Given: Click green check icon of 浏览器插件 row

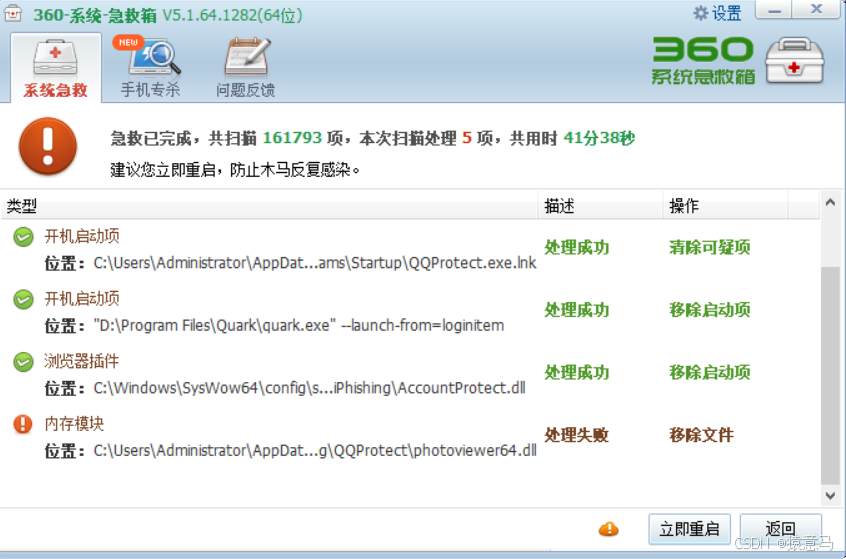Looking at the screenshot, I should pos(23,362).
